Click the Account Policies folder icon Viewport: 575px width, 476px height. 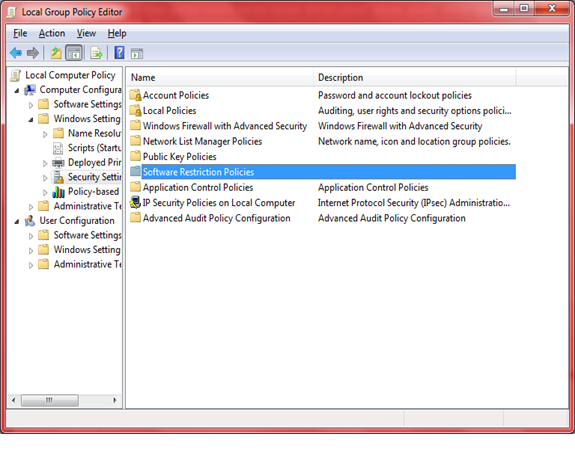tap(135, 95)
